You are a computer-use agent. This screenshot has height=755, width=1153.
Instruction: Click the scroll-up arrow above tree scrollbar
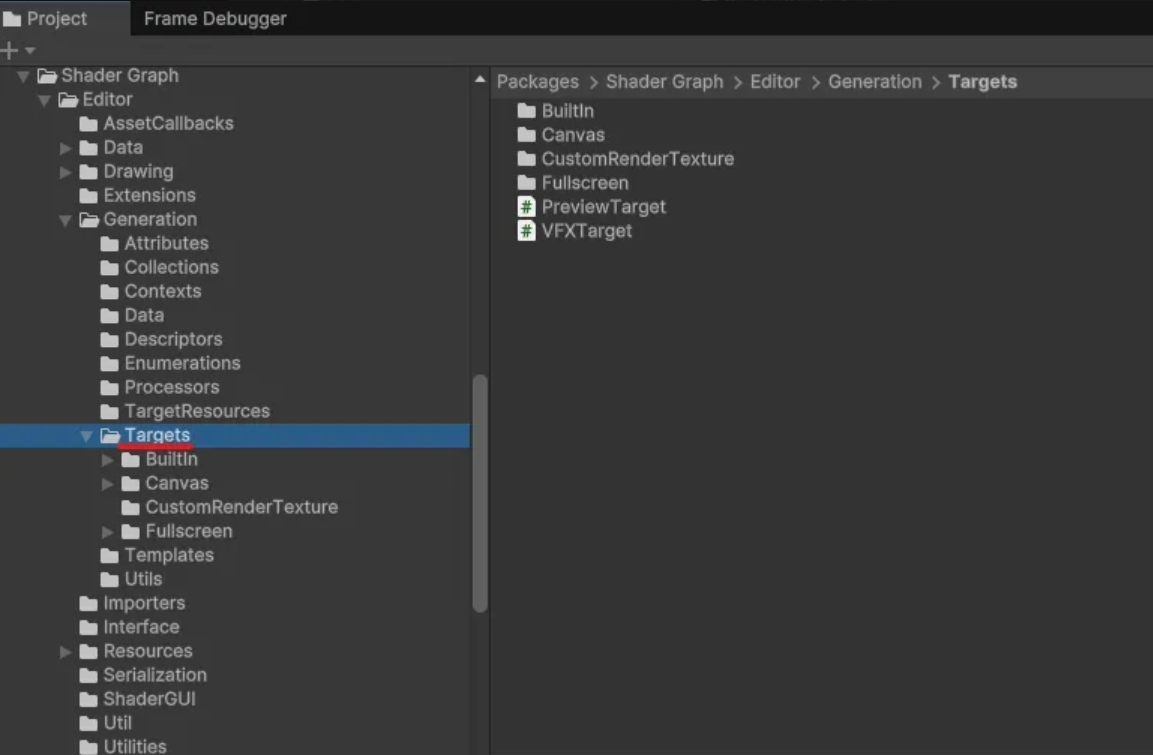480,79
